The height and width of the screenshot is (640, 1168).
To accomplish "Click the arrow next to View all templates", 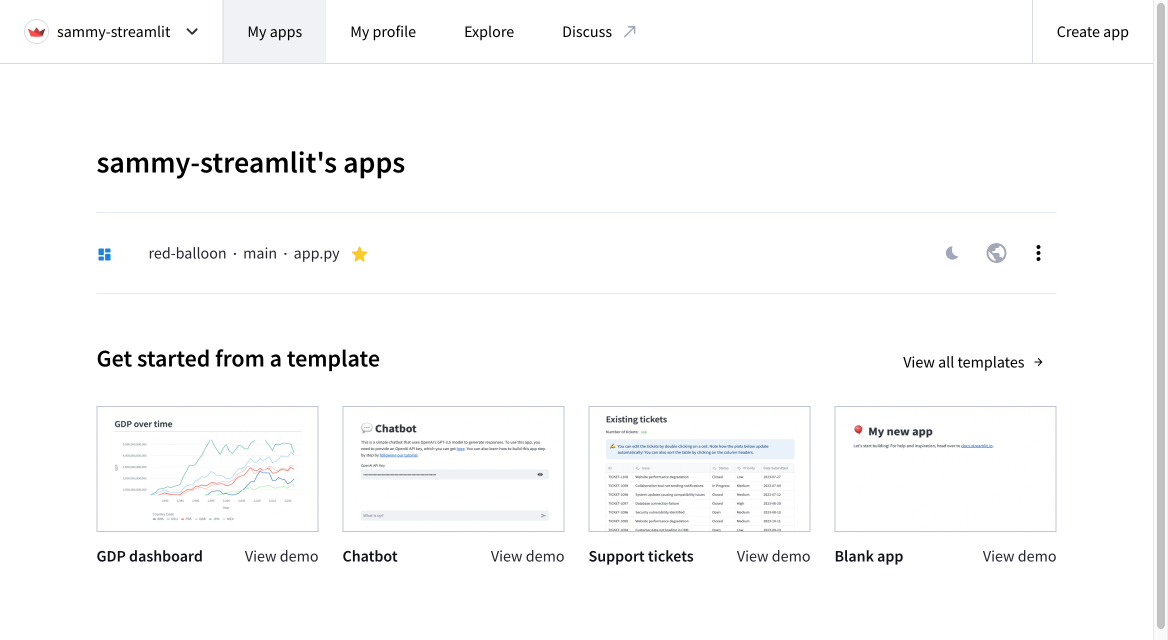I will 1038,362.
